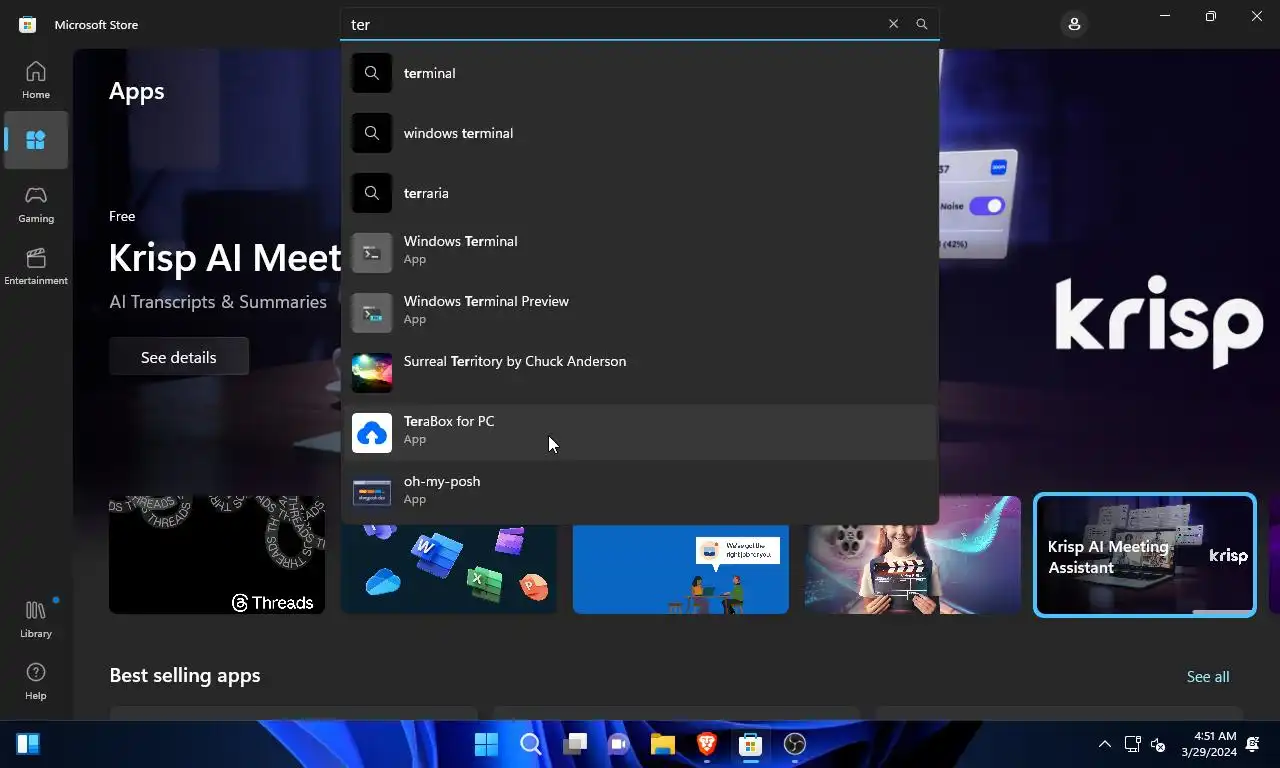
Task: Open the Gaming section in the sidebar
Action: click(36, 204)
